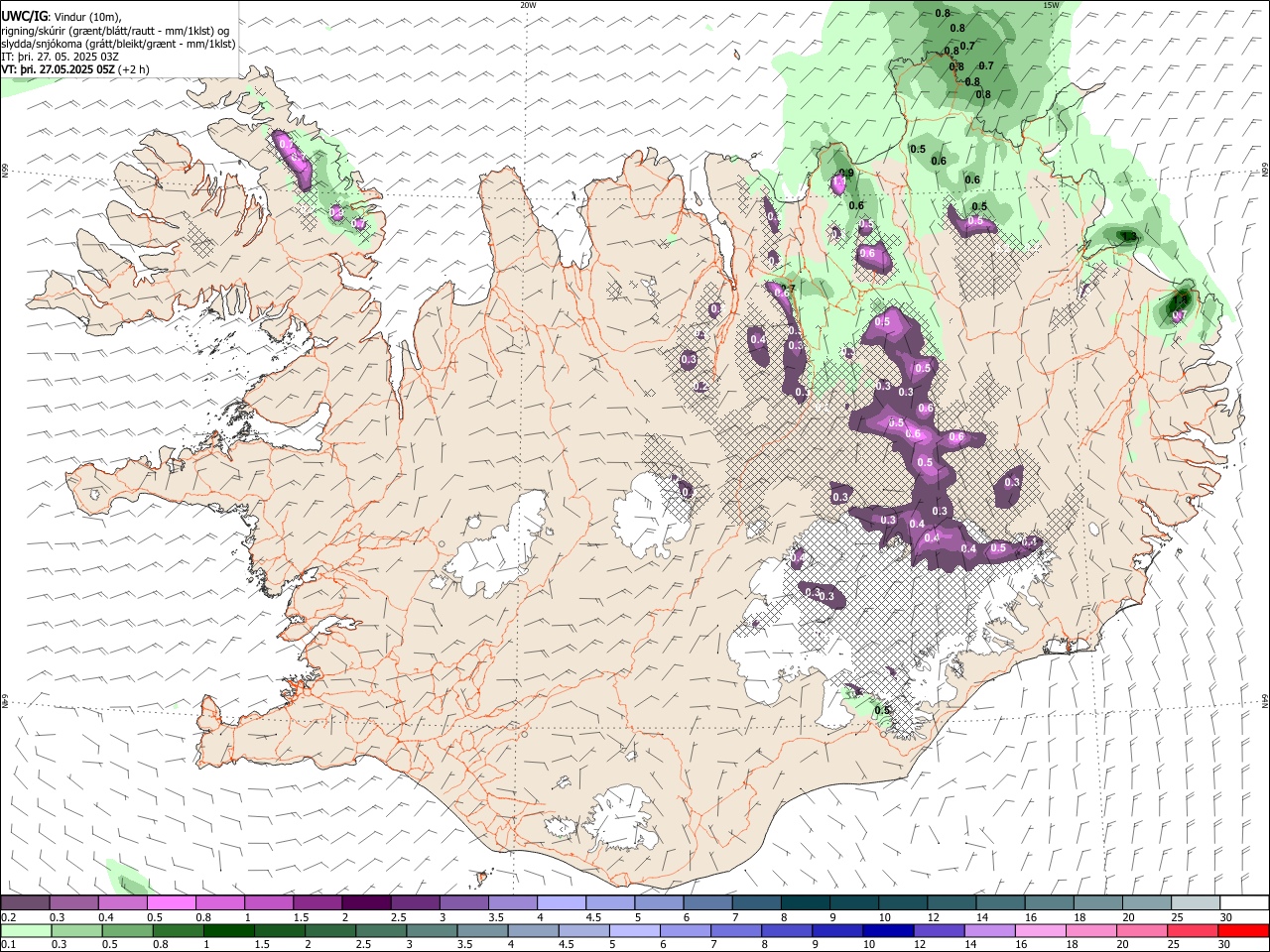Pick the darkest purple upper swatch between 2 and 2.5

pos(366,903)
